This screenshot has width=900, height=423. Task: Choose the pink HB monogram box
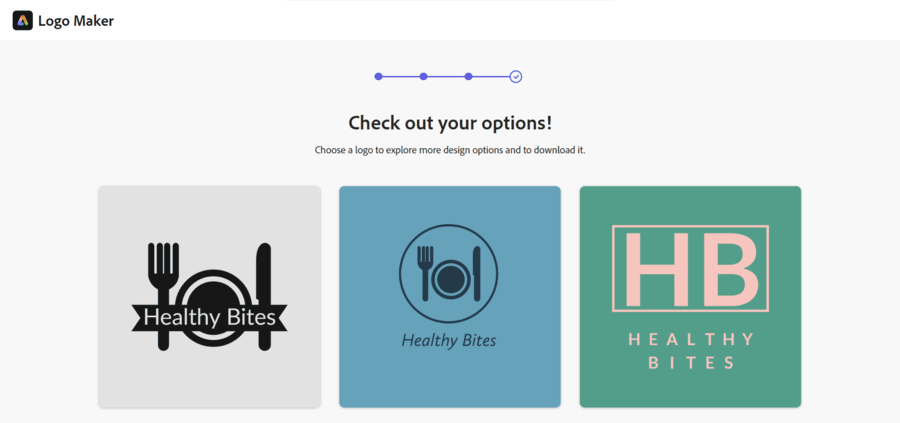click(690, 269)
